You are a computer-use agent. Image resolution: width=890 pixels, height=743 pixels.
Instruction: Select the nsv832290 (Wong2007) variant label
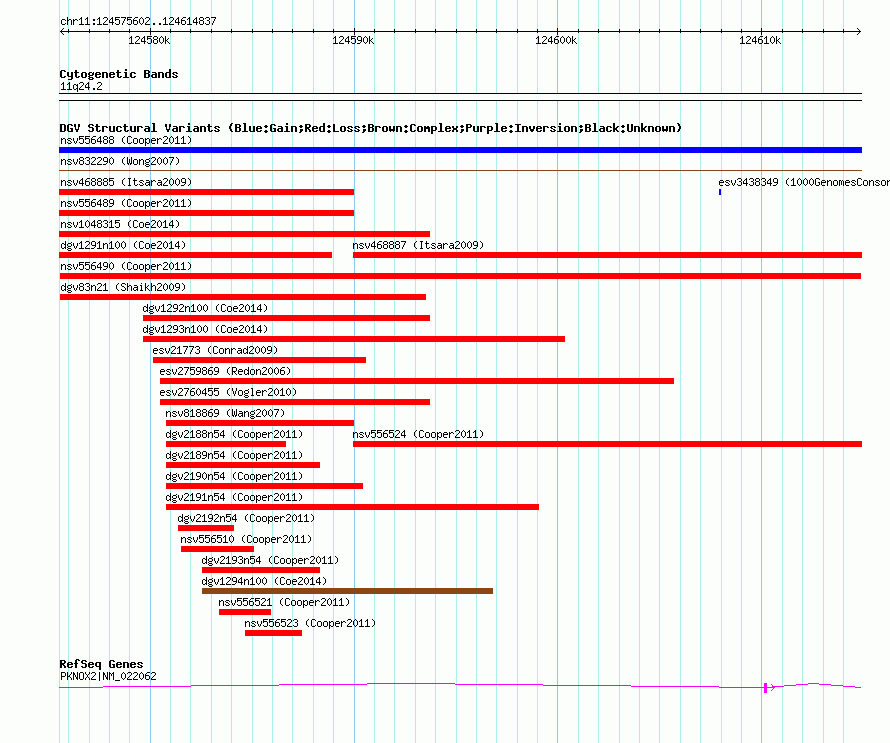click(120, 161)
